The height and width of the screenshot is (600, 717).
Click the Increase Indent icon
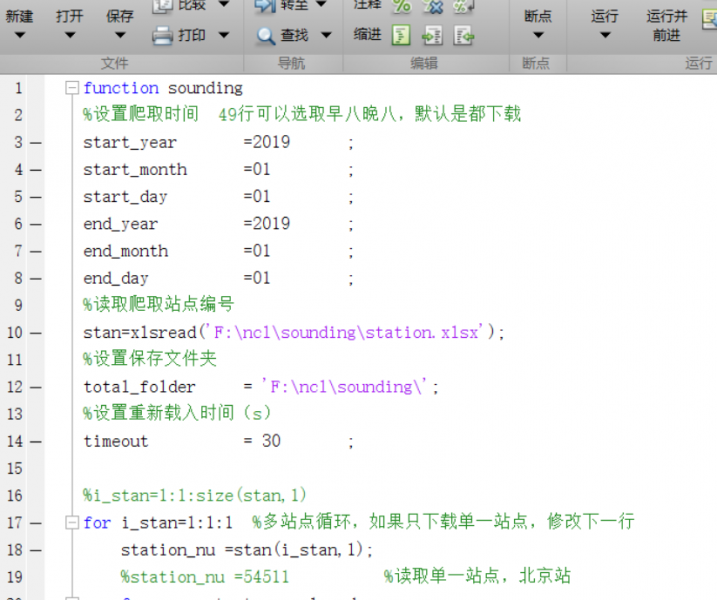(432, 35)
